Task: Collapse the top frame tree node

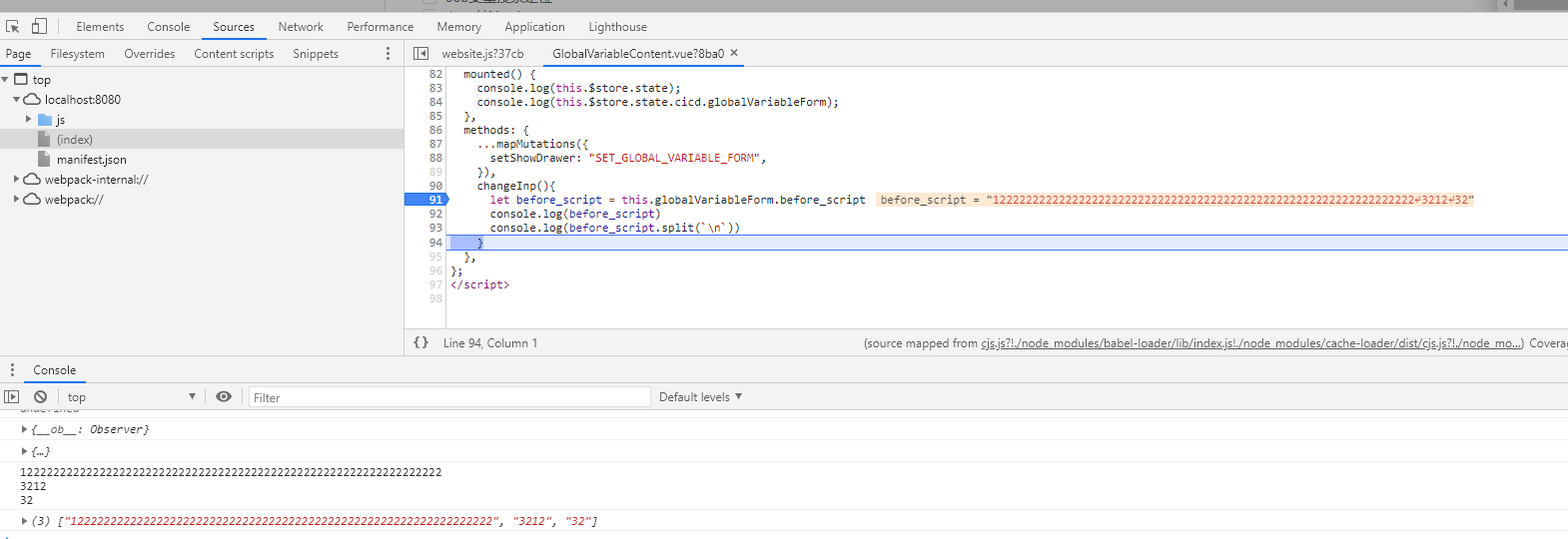Action: click(5, 80)
